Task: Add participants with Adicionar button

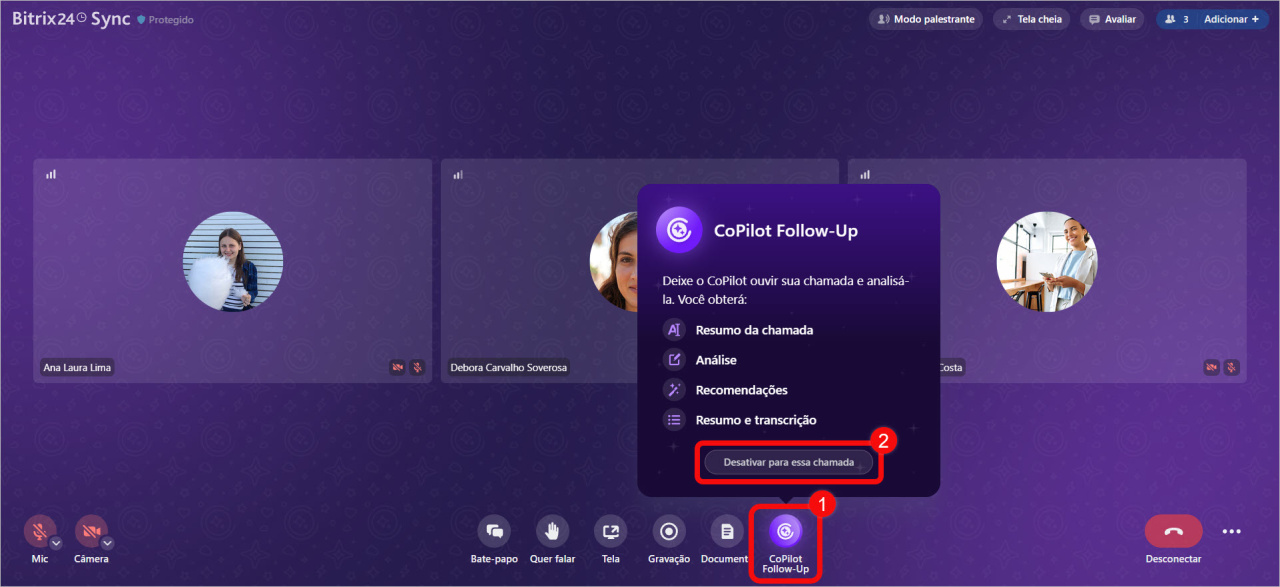Action: 1231,19
